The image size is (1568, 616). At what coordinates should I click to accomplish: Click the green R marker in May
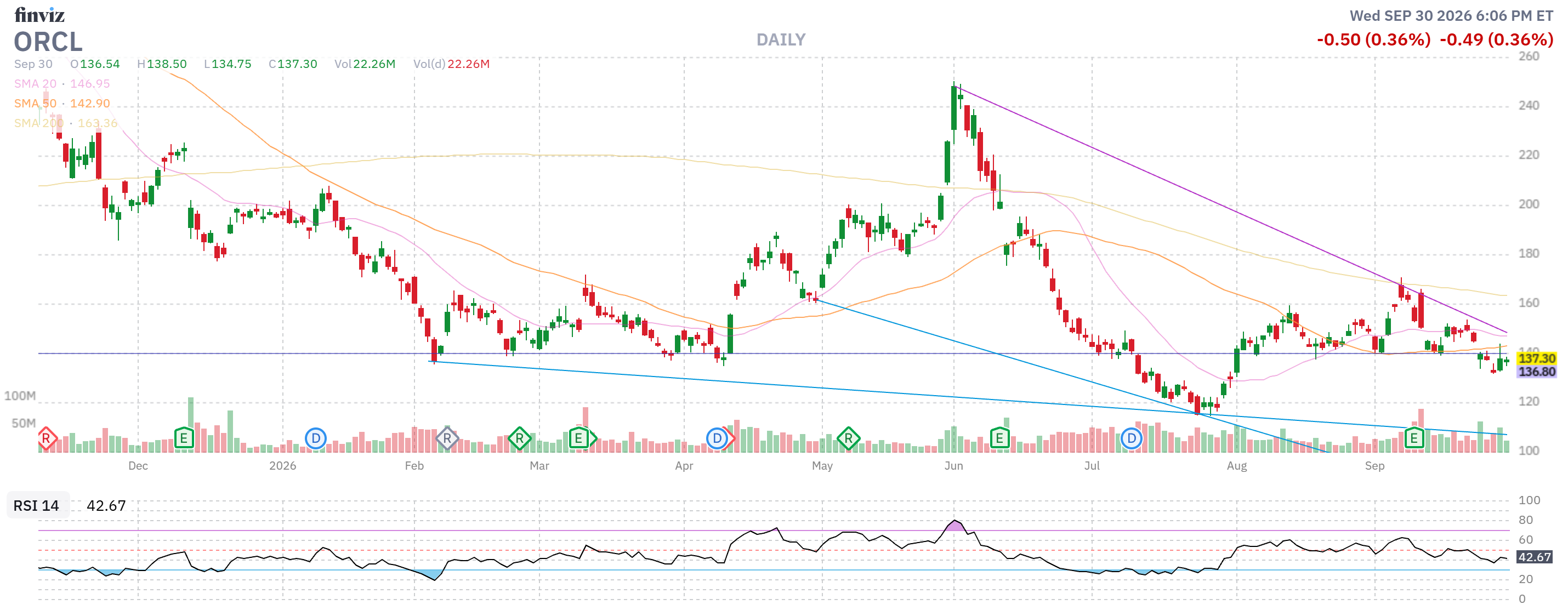[x=849, y=438]
